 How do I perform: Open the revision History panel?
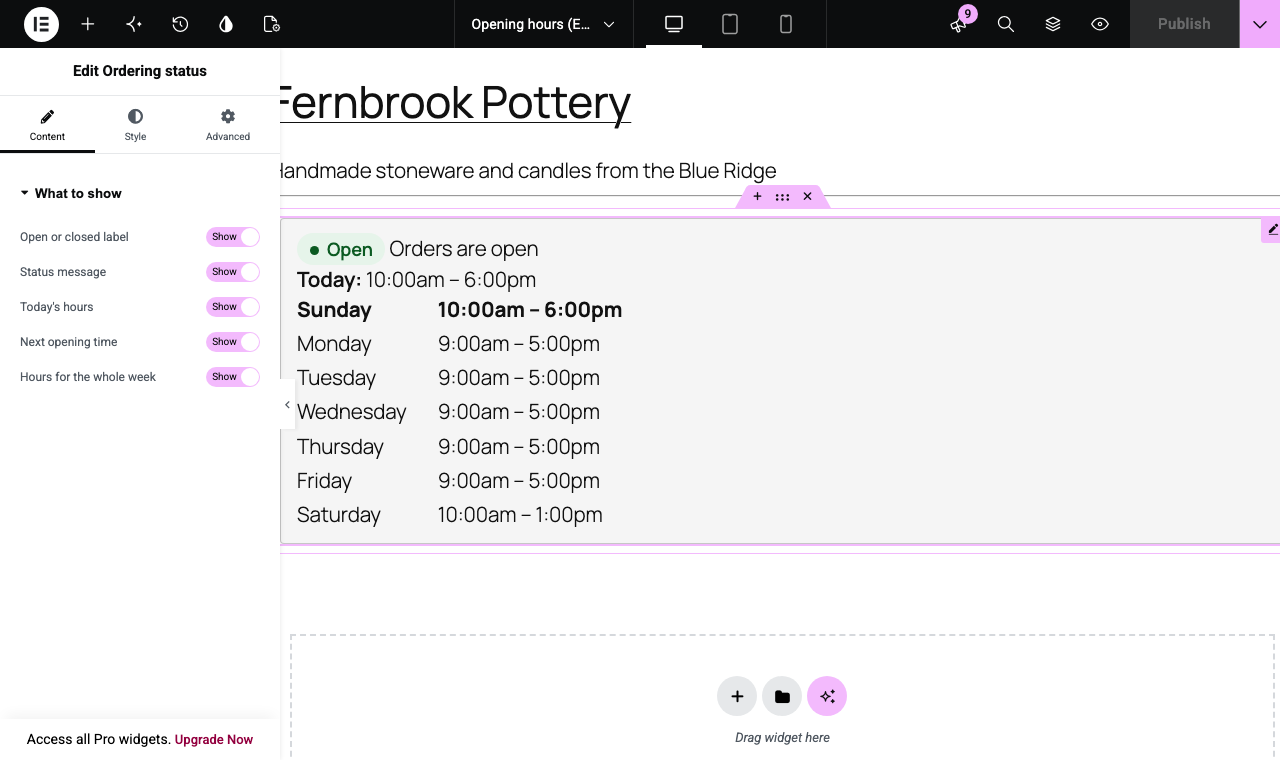(x=180, y=24)
